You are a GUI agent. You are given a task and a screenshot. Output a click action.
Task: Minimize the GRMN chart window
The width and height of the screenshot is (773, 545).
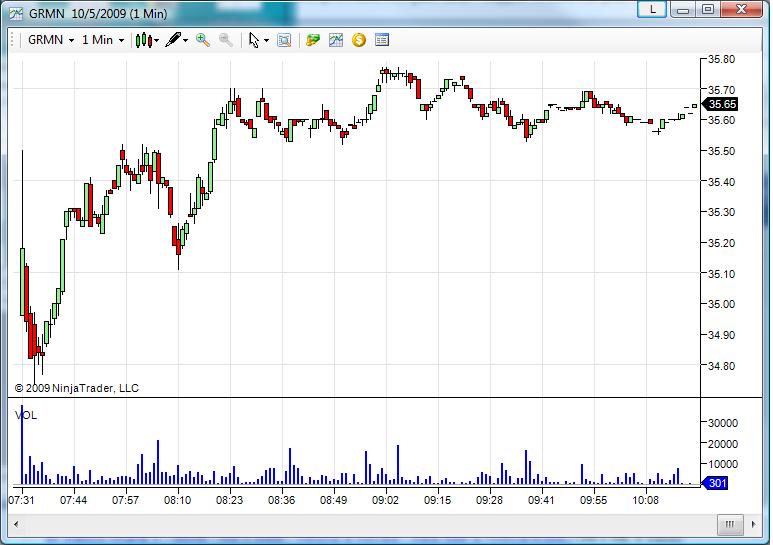682,9
